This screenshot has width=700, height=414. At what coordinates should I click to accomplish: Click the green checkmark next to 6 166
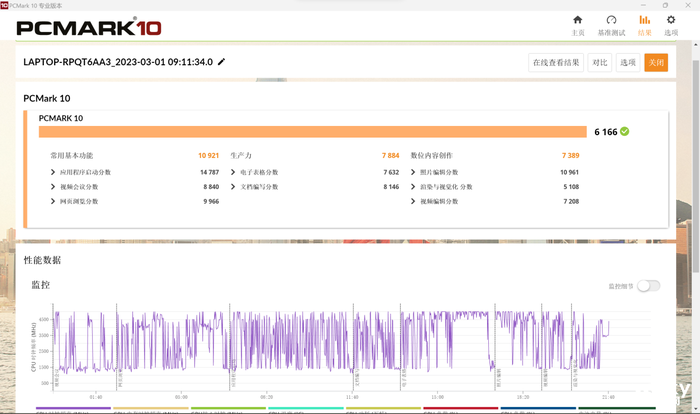tap(625, 131)
